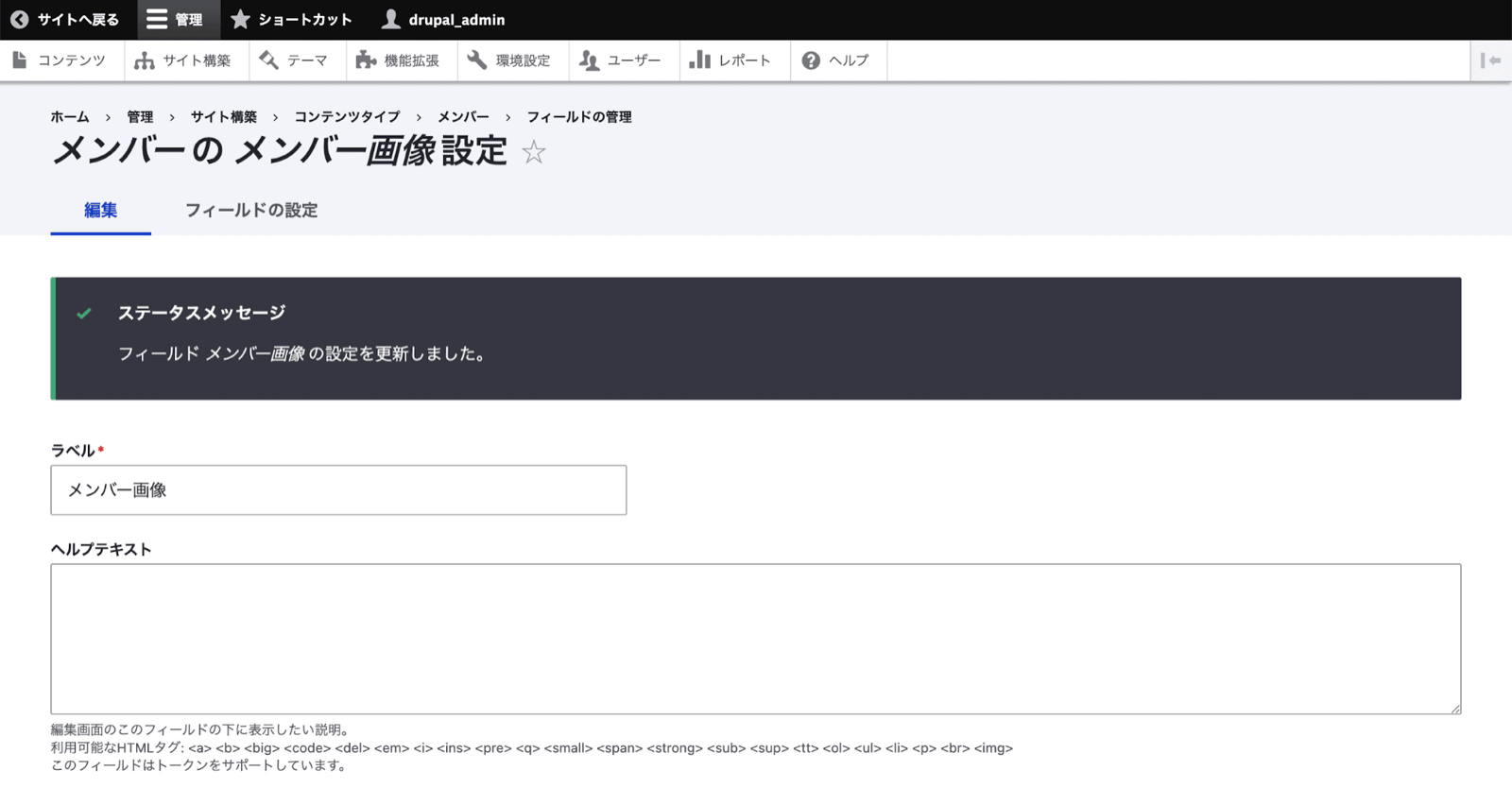Click the star icon for ショートカット
Image resolution: width=1512 pixels, height=788 pixels.
(240, 19)
